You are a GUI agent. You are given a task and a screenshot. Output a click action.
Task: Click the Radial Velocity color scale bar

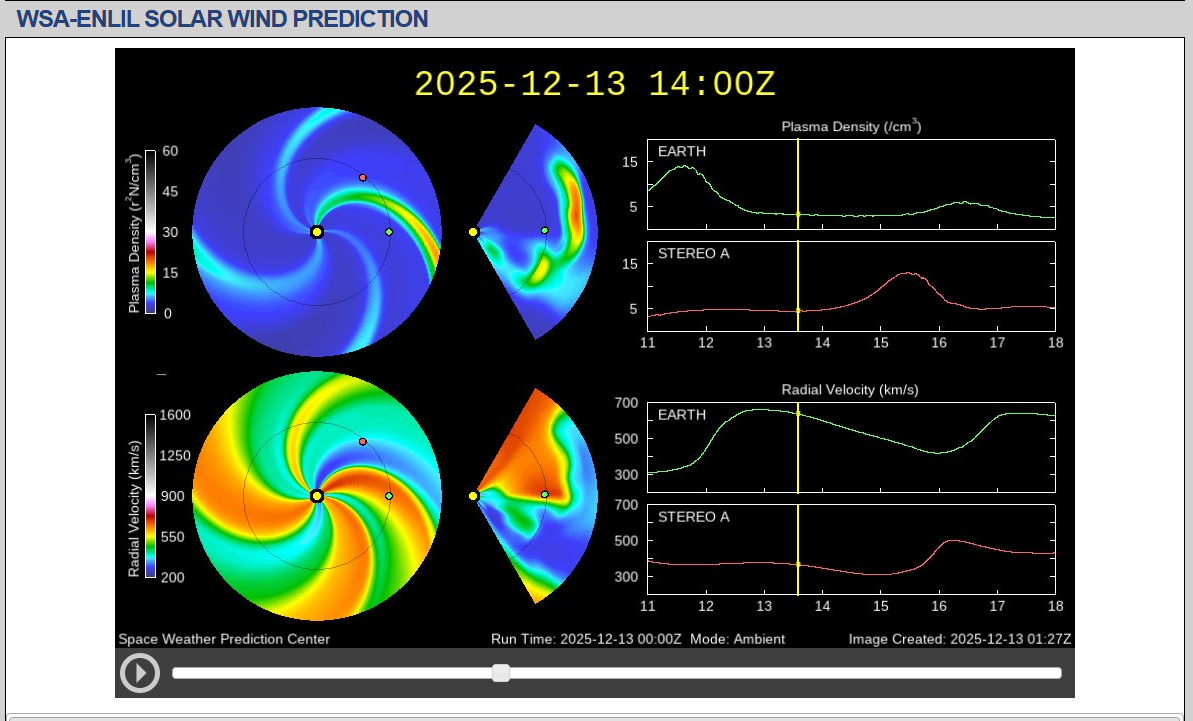[x=150, y=496]
